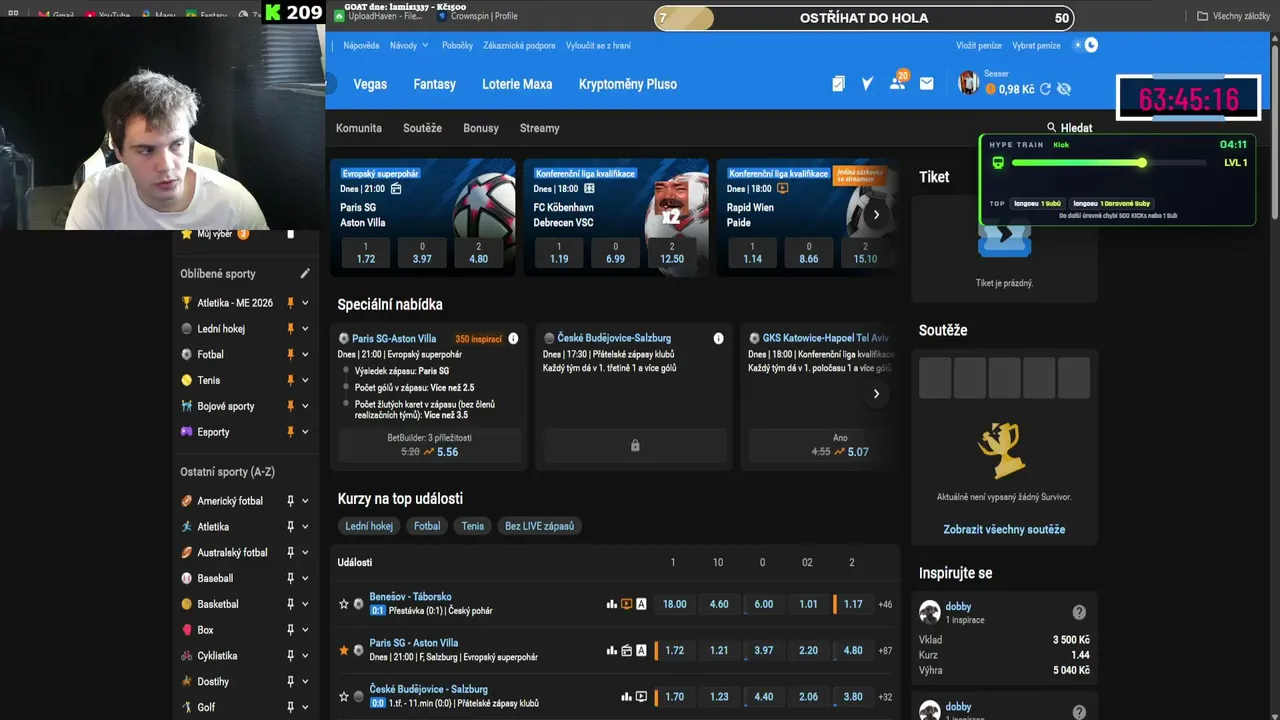Toggle the dark/light theme switch
The width and height of the screenshot is (1280, 720).
click(x=1085, y=45)
